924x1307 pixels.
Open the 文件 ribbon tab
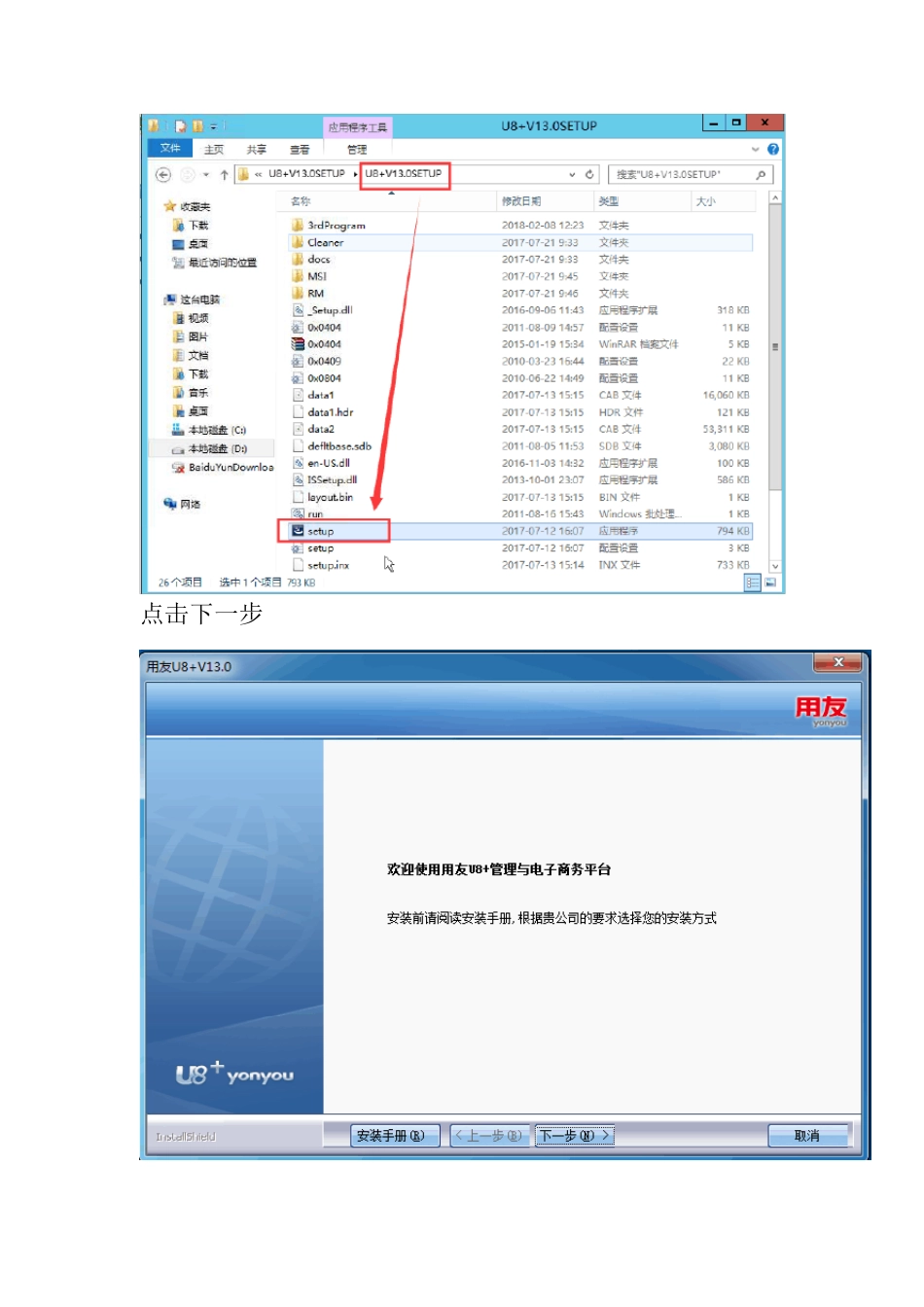(x=170, y=149)
